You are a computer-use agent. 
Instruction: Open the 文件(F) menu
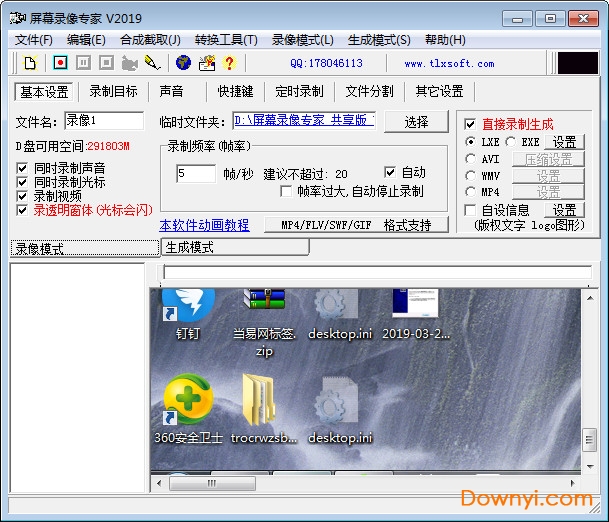click(34, 40)
